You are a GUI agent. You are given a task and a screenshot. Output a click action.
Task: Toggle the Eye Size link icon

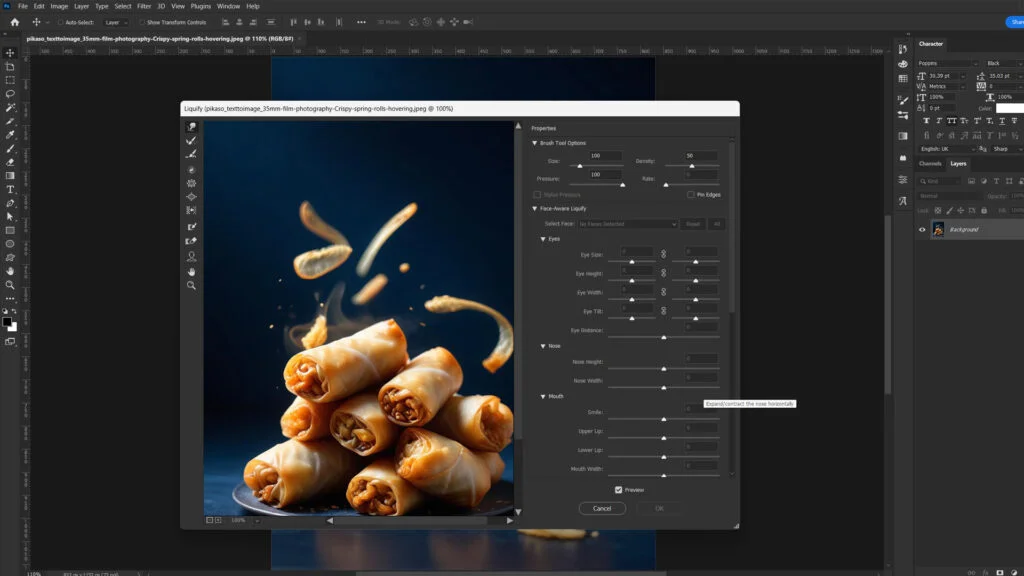click(x=664, y=254)
